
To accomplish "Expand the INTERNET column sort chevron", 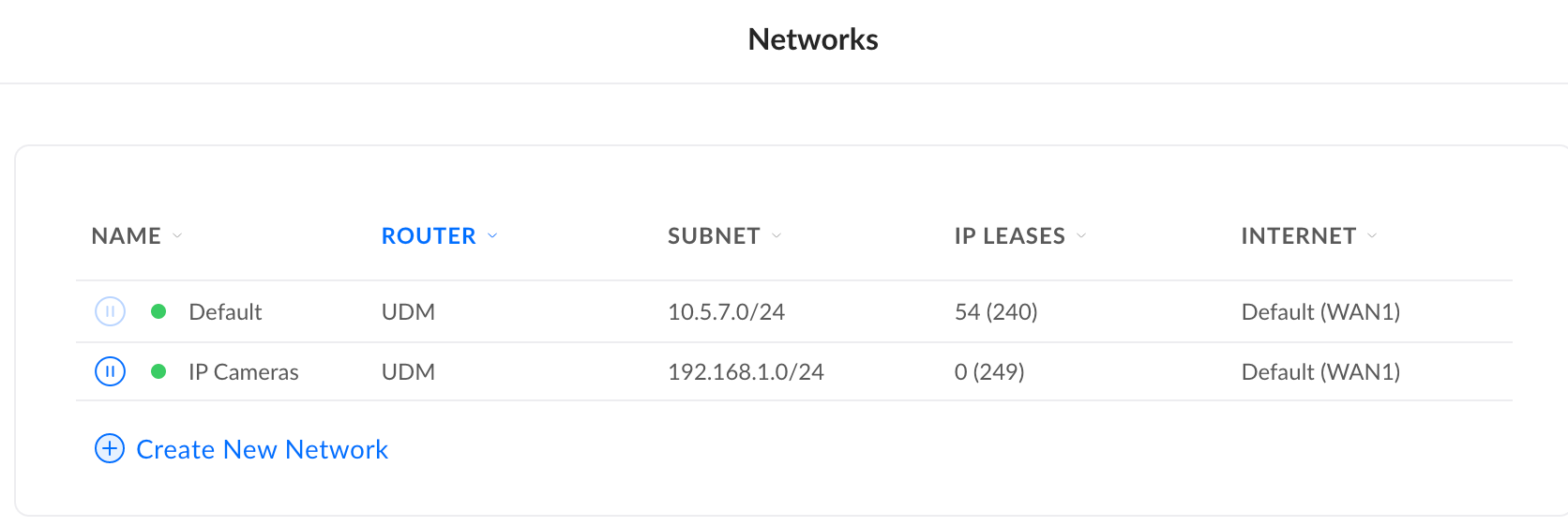I will (1372, 236).
